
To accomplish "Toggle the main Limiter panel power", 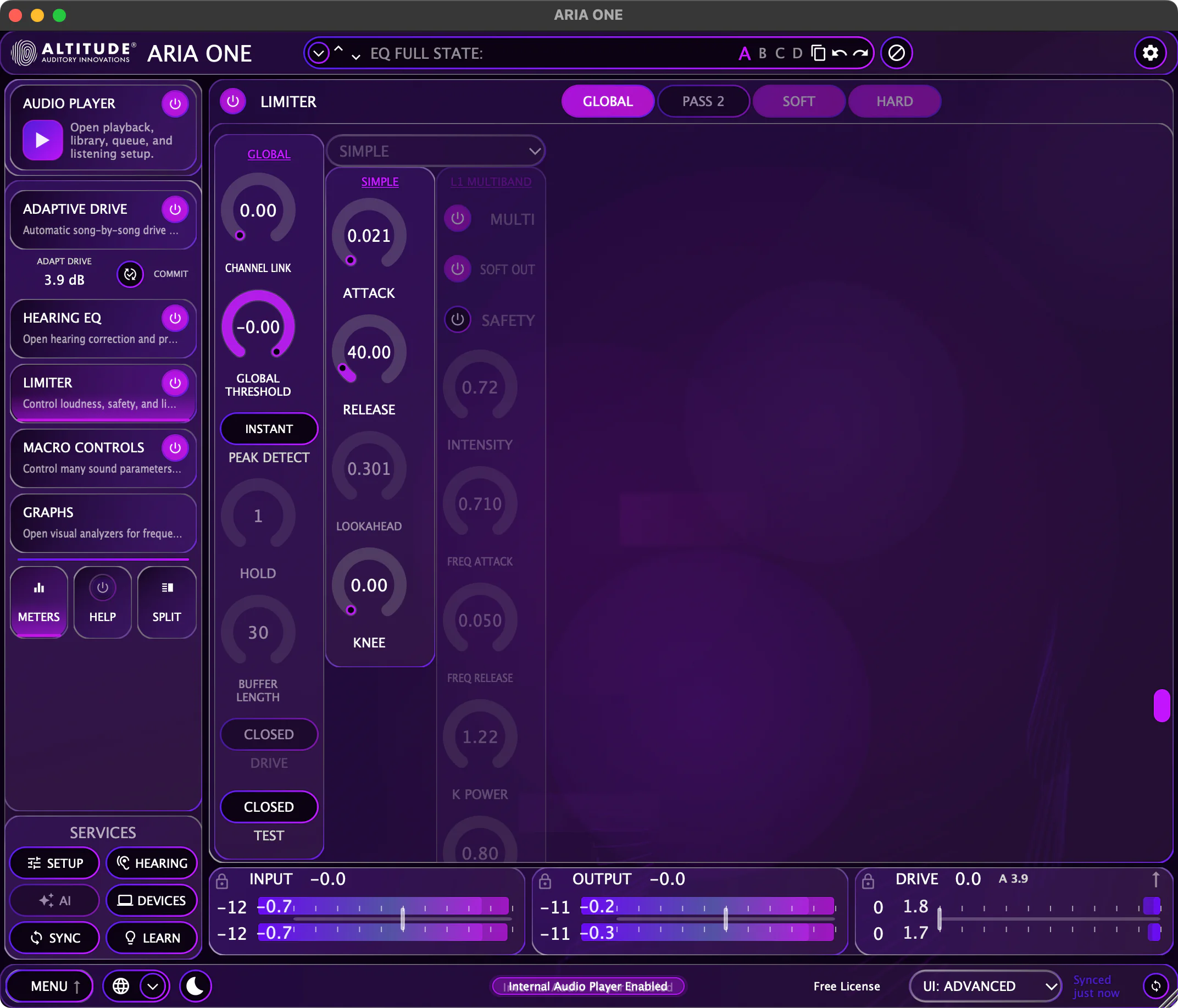I will pyautogui.click(x=233, y=101).
